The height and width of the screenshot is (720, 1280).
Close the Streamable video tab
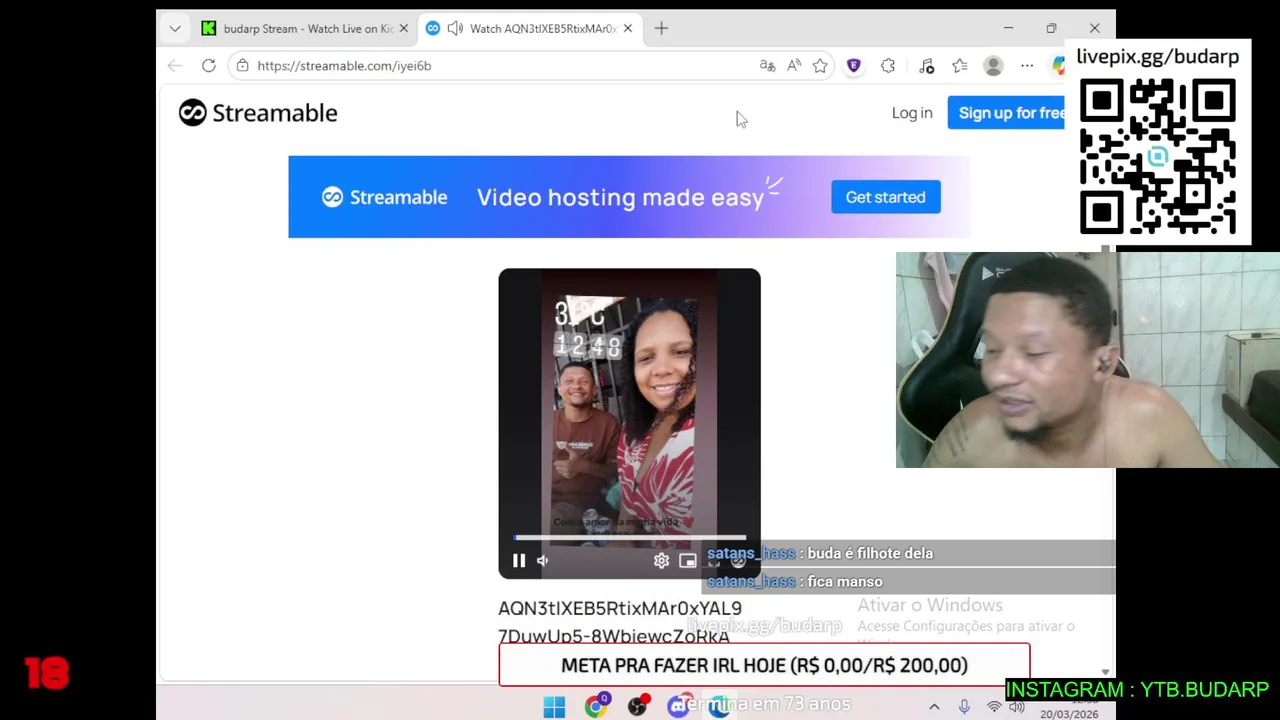point(628,28)
